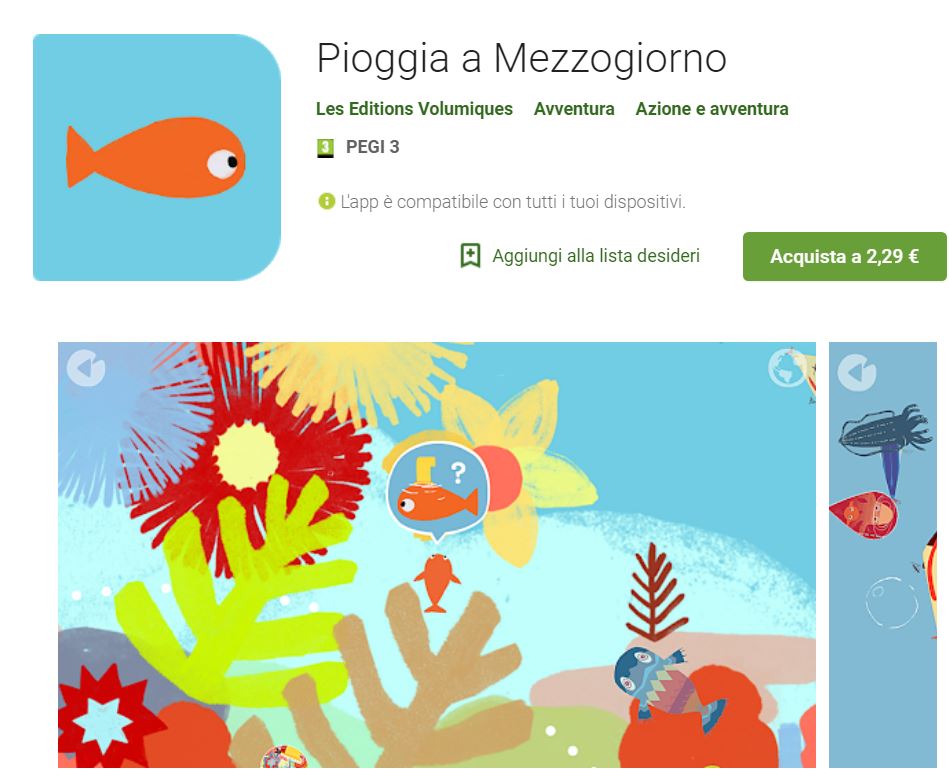Open the Azione e avventura category
Image resolution: width=949 pixels, height=779 pixels.
(712, 109)
